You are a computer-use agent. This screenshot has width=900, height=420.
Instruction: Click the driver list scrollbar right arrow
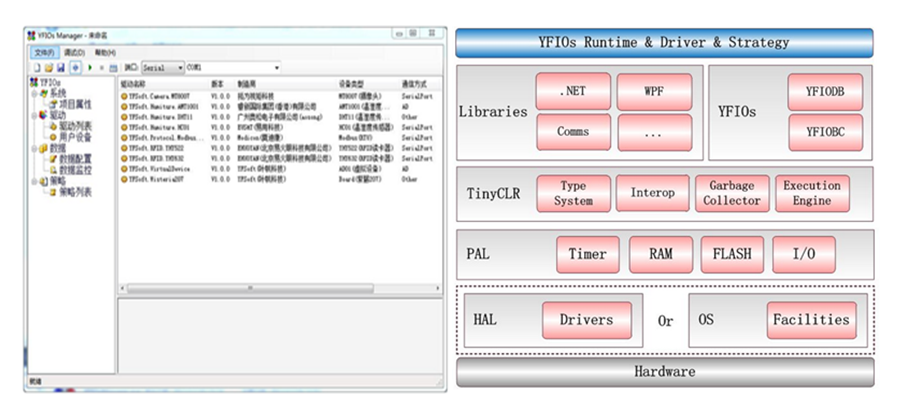click(x=437, y=288)
